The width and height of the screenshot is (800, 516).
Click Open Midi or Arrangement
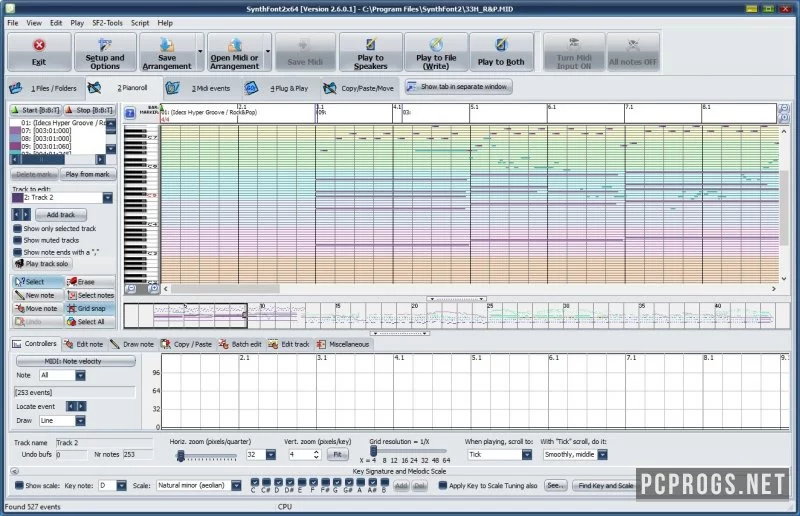click(x=235, y=52)
